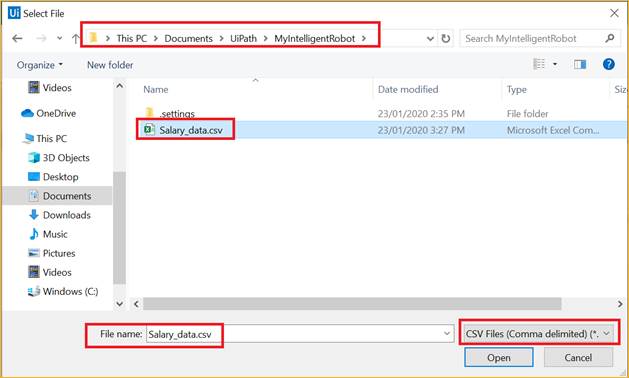Open the recent locations dropdown arrow
This screenshot has width=629, height=378.
[59, 39]
